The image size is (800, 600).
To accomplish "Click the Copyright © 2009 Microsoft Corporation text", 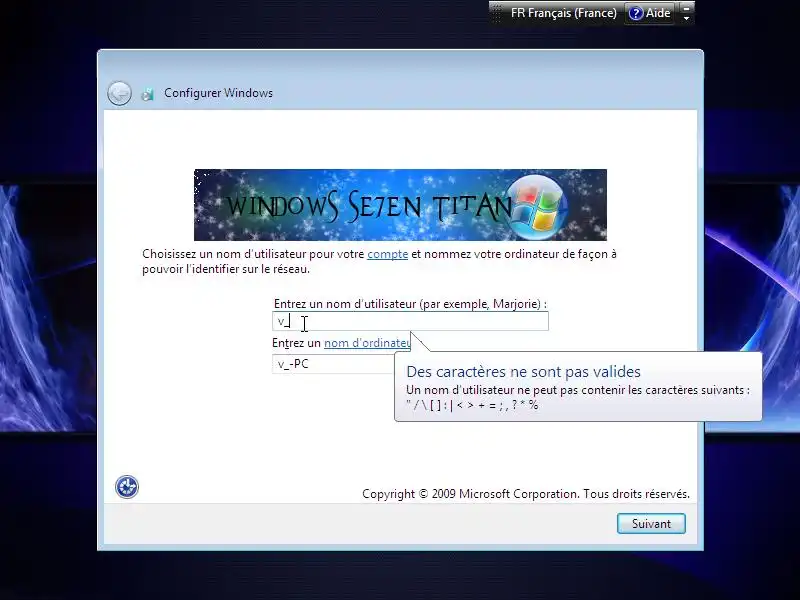I will point(526,494).
